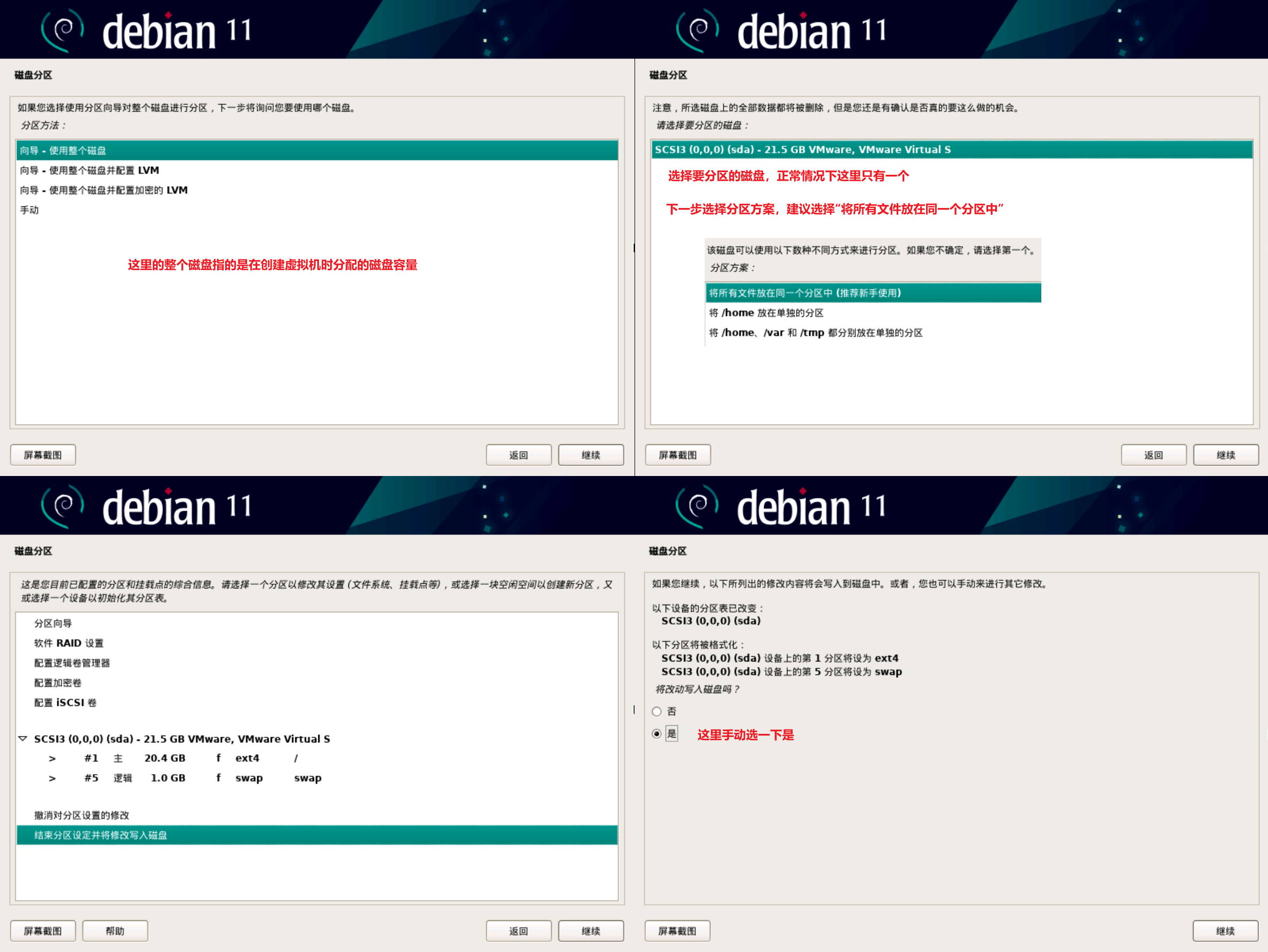Click 返回 in top-right installer window
1268x952 pixels.
coord(1154,455)
